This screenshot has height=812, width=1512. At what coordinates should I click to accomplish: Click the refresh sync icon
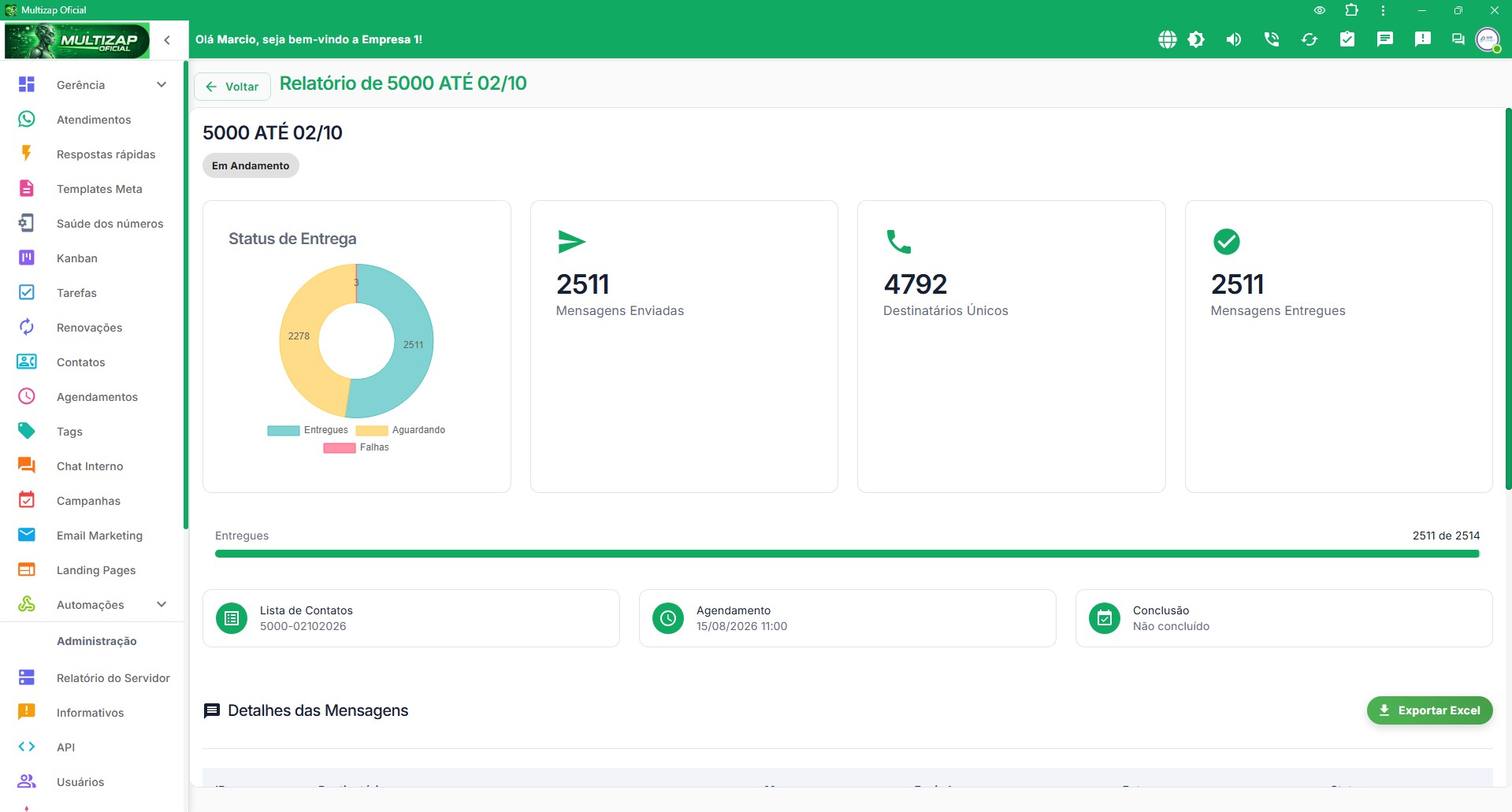coord(1310,39)
